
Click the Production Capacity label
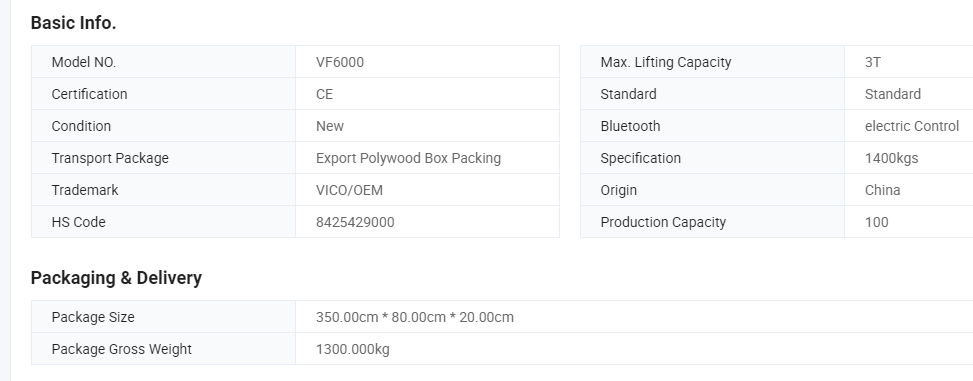click(x=663, y=222)
